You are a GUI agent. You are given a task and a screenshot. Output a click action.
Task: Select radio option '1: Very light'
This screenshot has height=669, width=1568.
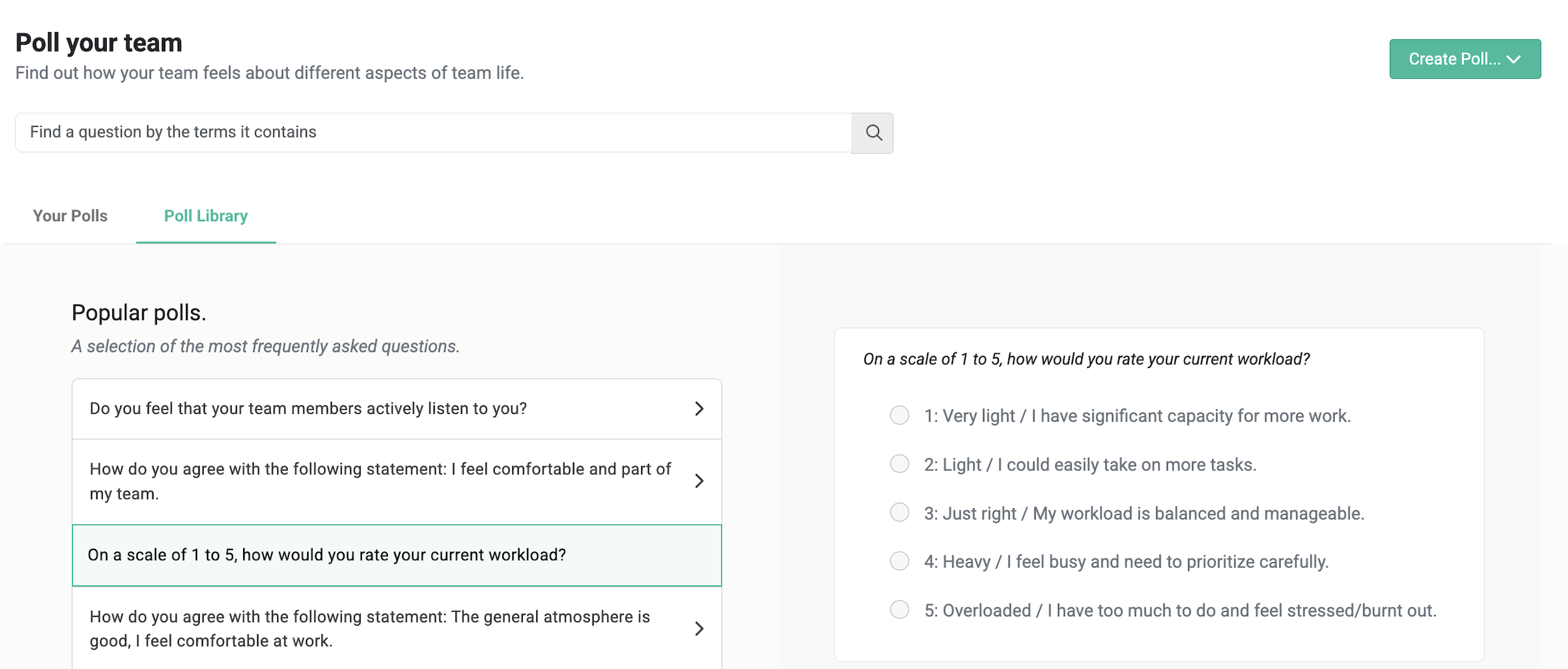900,415
